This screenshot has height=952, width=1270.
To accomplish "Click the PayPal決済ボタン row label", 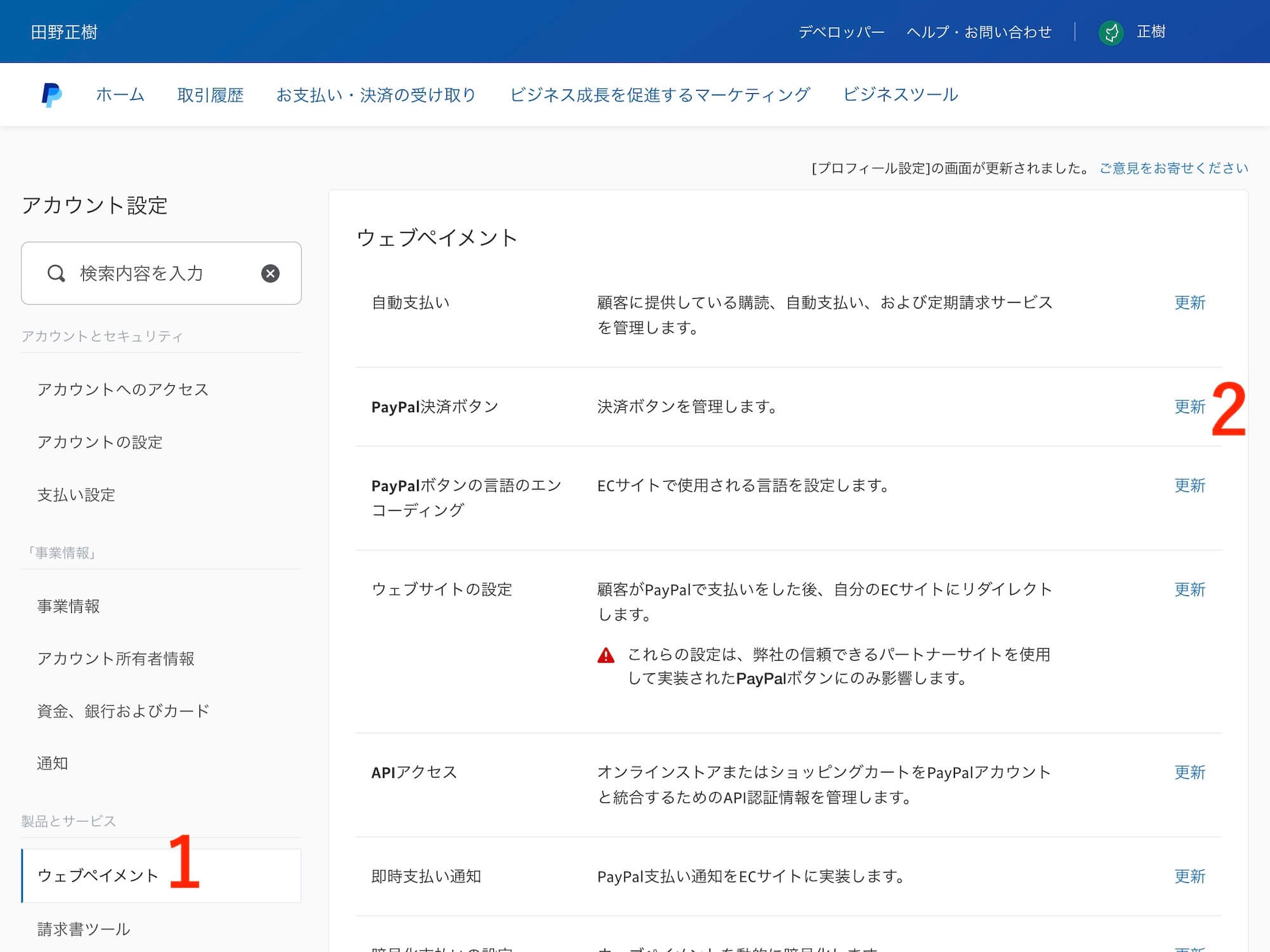I will 435,407.
